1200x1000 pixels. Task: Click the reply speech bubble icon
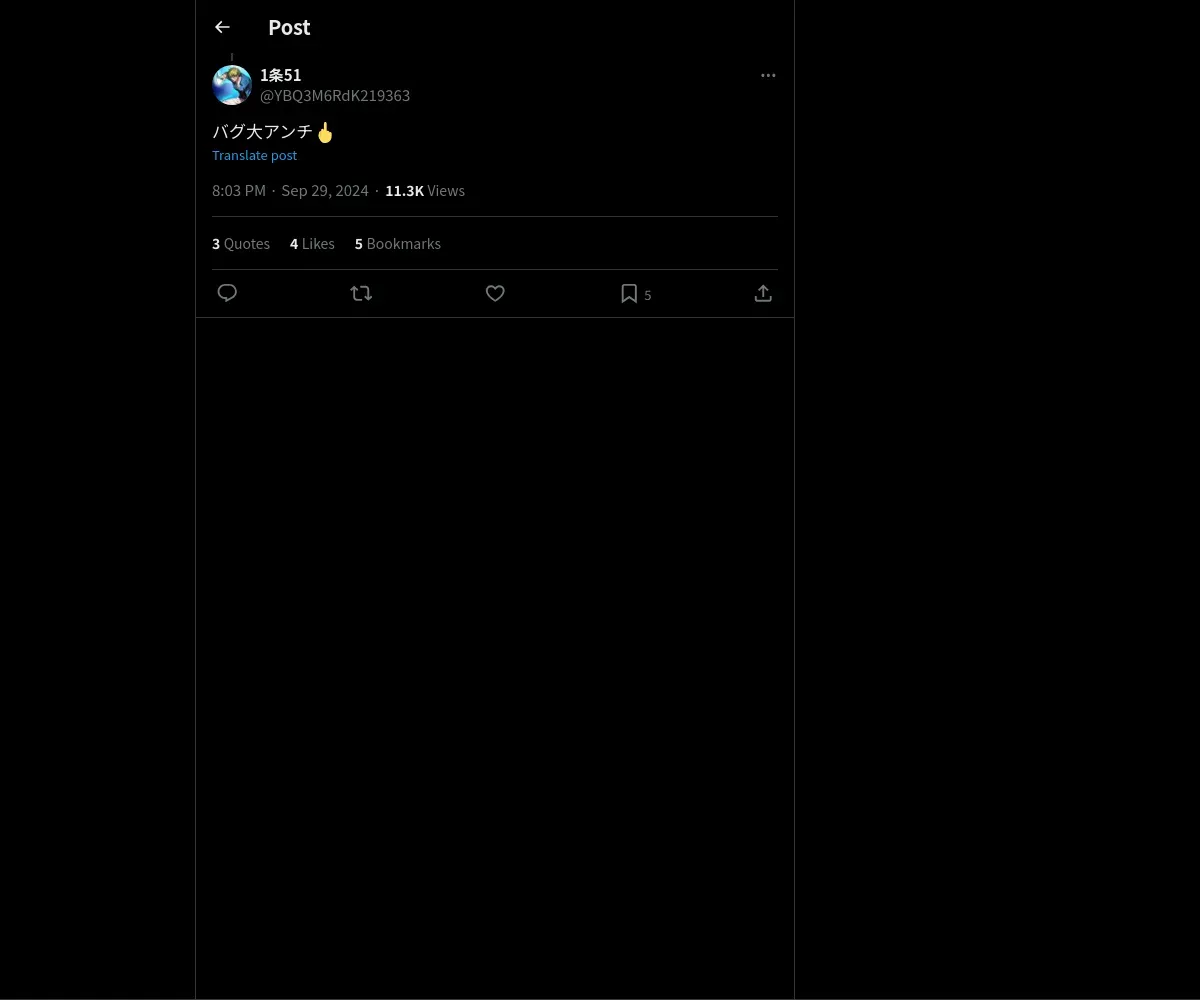click(x=227, y=293)
